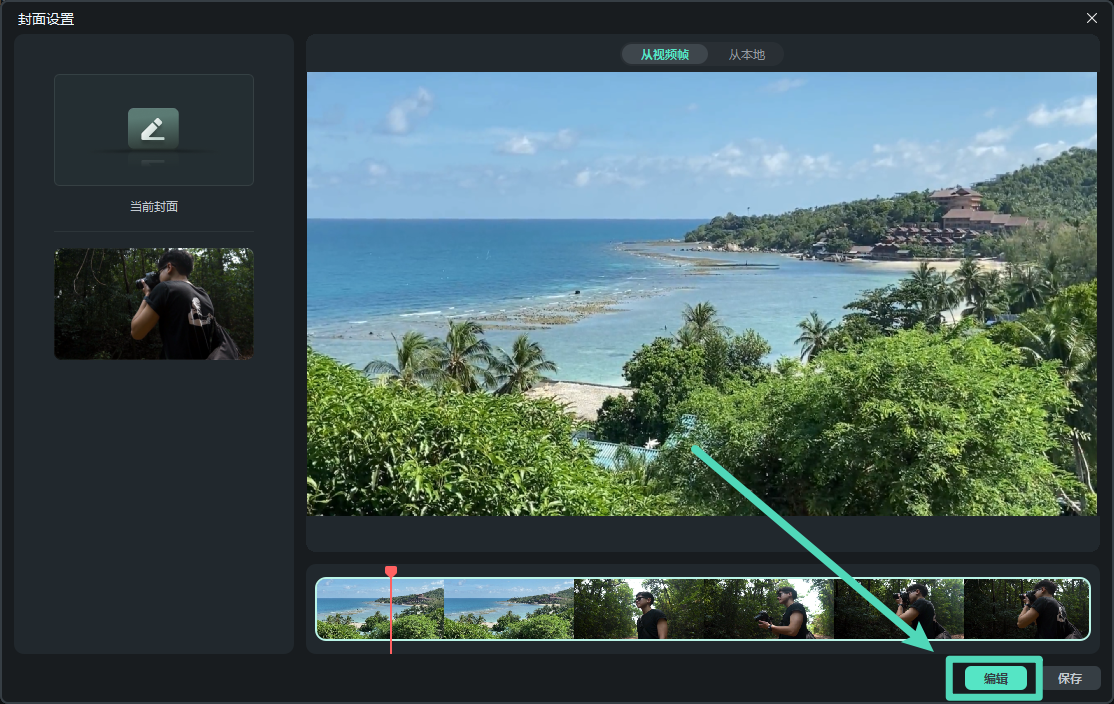Select the second beach frame in the filmstrip
This screenshot has width=1114, height=704.
coord(509,609)
